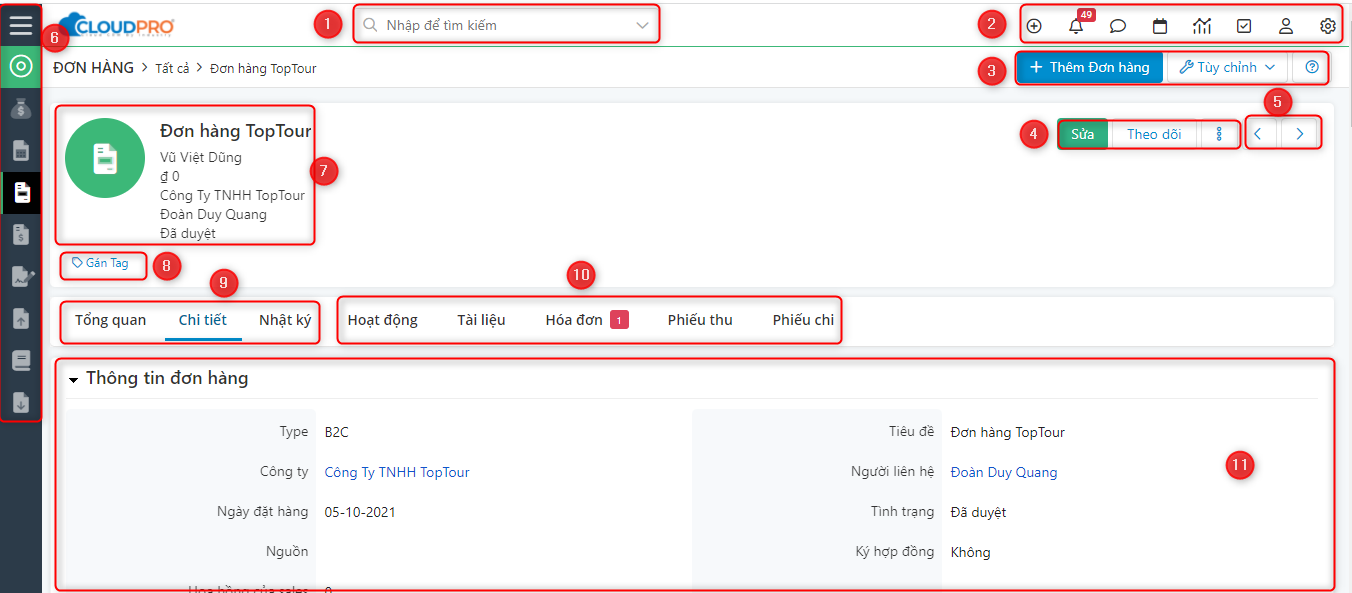Click the B2C type value

click(337, 433)
